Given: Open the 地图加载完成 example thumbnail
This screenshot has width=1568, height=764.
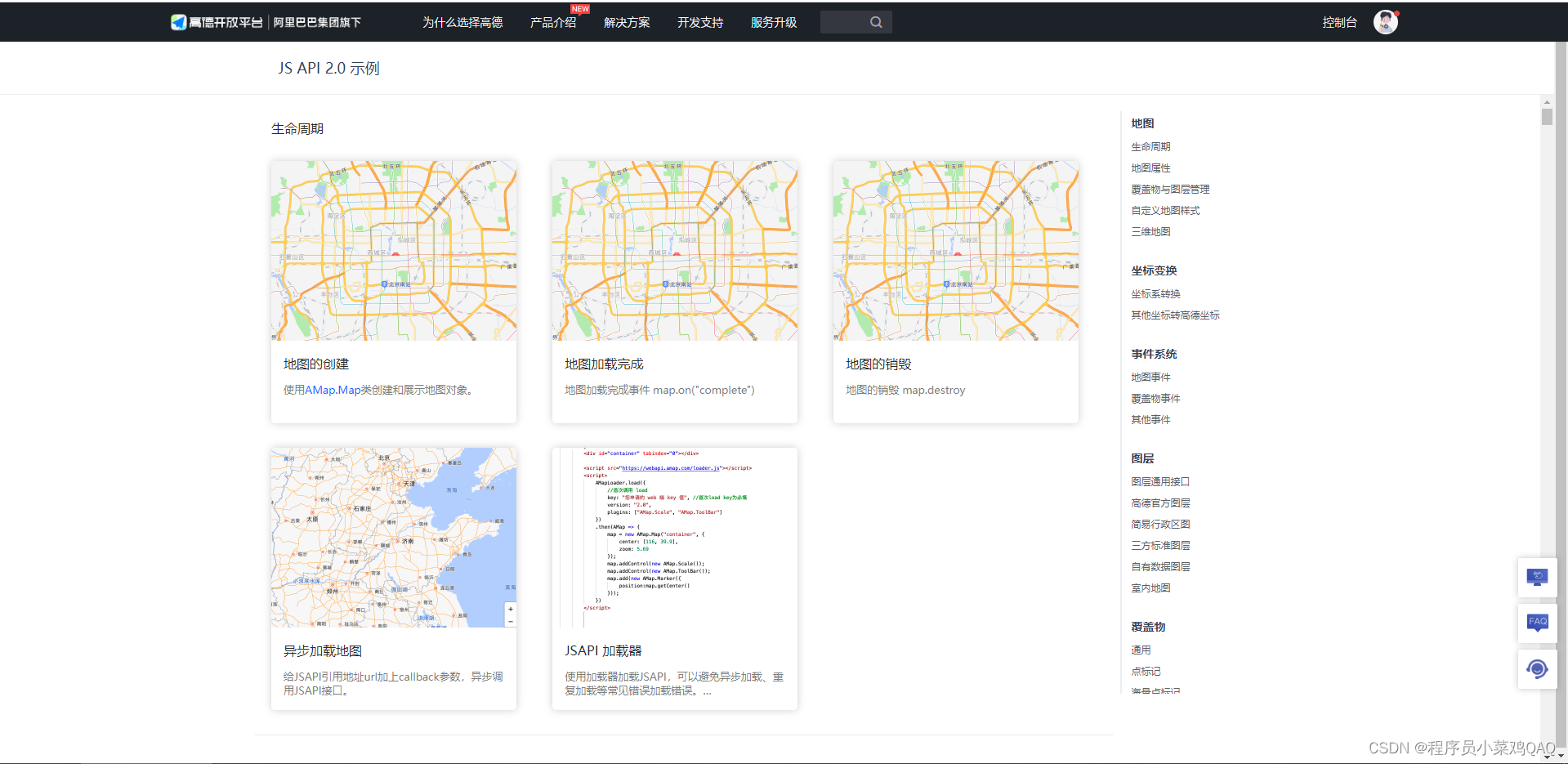Looking at the screenshot, I should coord(675,251).
